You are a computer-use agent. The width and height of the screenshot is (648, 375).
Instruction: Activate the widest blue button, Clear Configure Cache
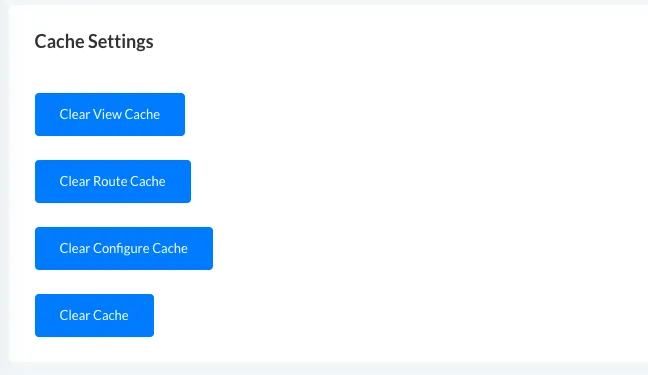click(124, 248)
